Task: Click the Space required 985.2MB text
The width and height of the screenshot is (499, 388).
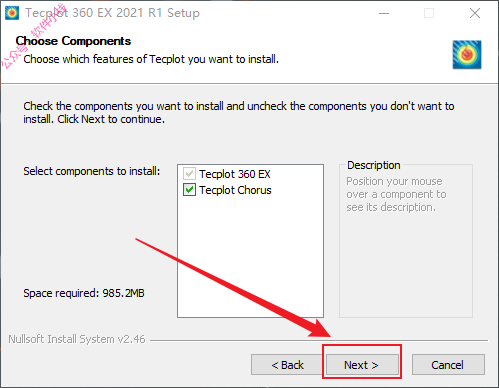Action: (x=84, y=293)
